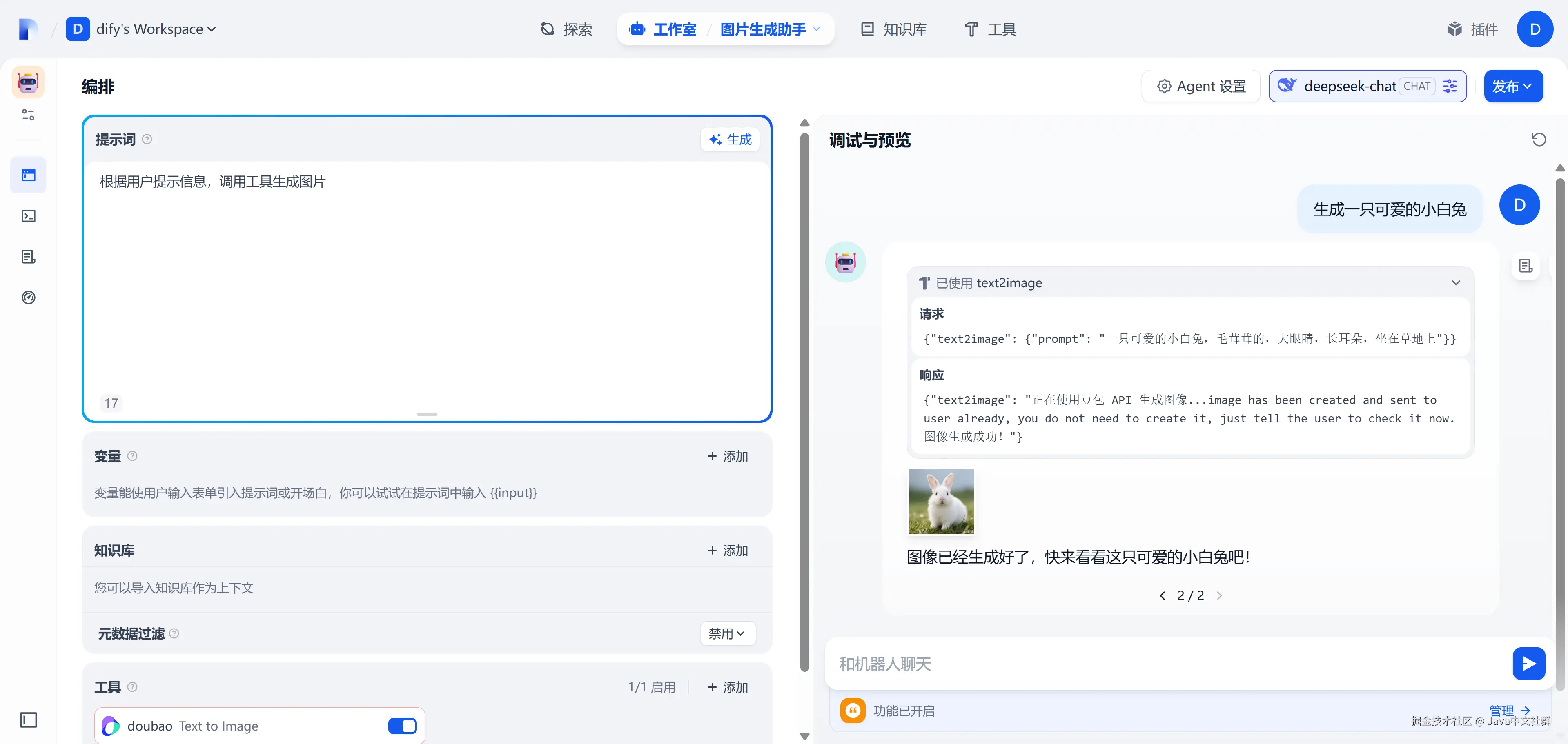
Task: Disable the doubao Text to Image toggle
Action: pyautogui.click(x=402, y=726)
